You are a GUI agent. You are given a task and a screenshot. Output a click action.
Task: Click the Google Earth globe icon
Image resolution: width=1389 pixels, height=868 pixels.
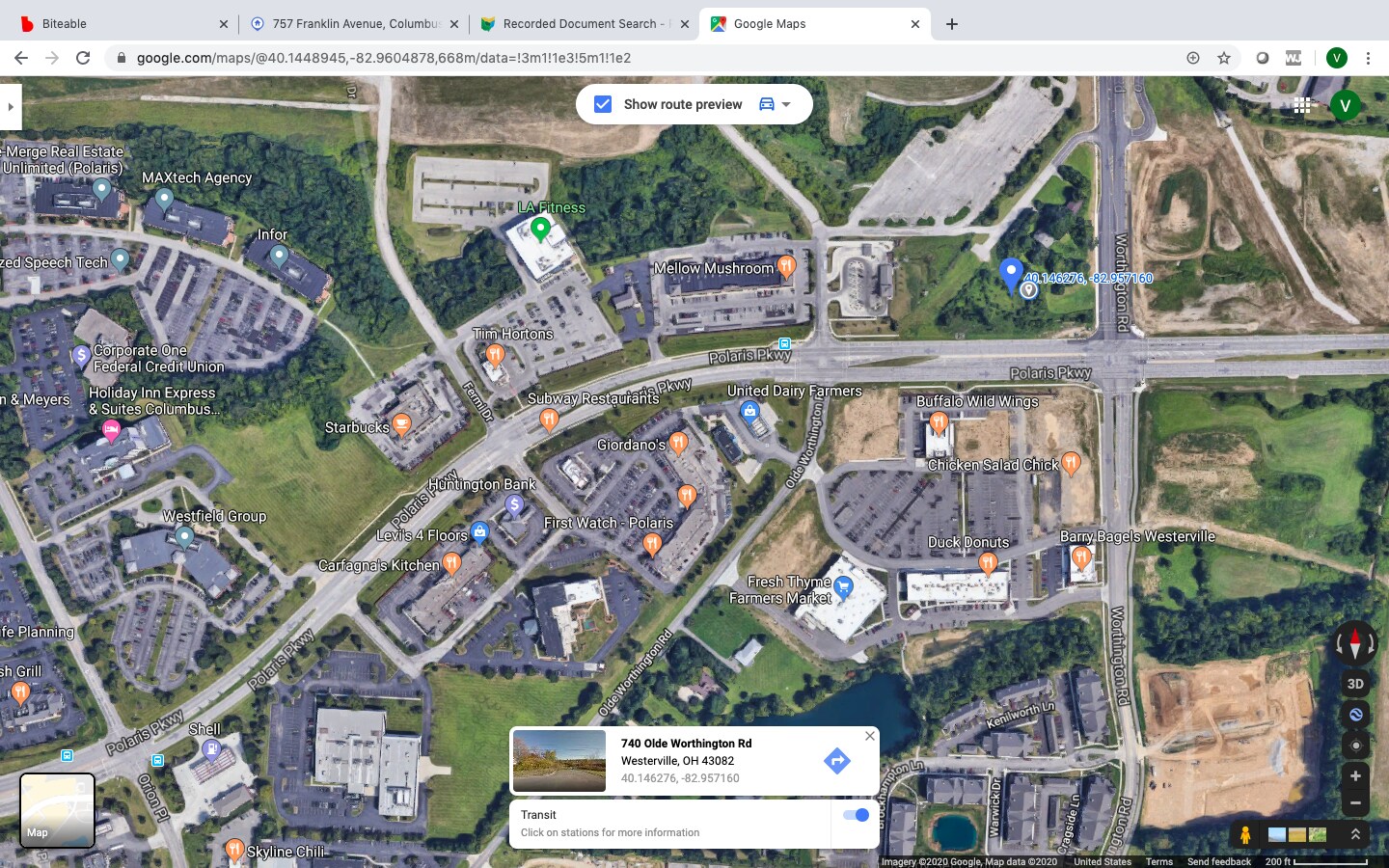point(1355,715)
